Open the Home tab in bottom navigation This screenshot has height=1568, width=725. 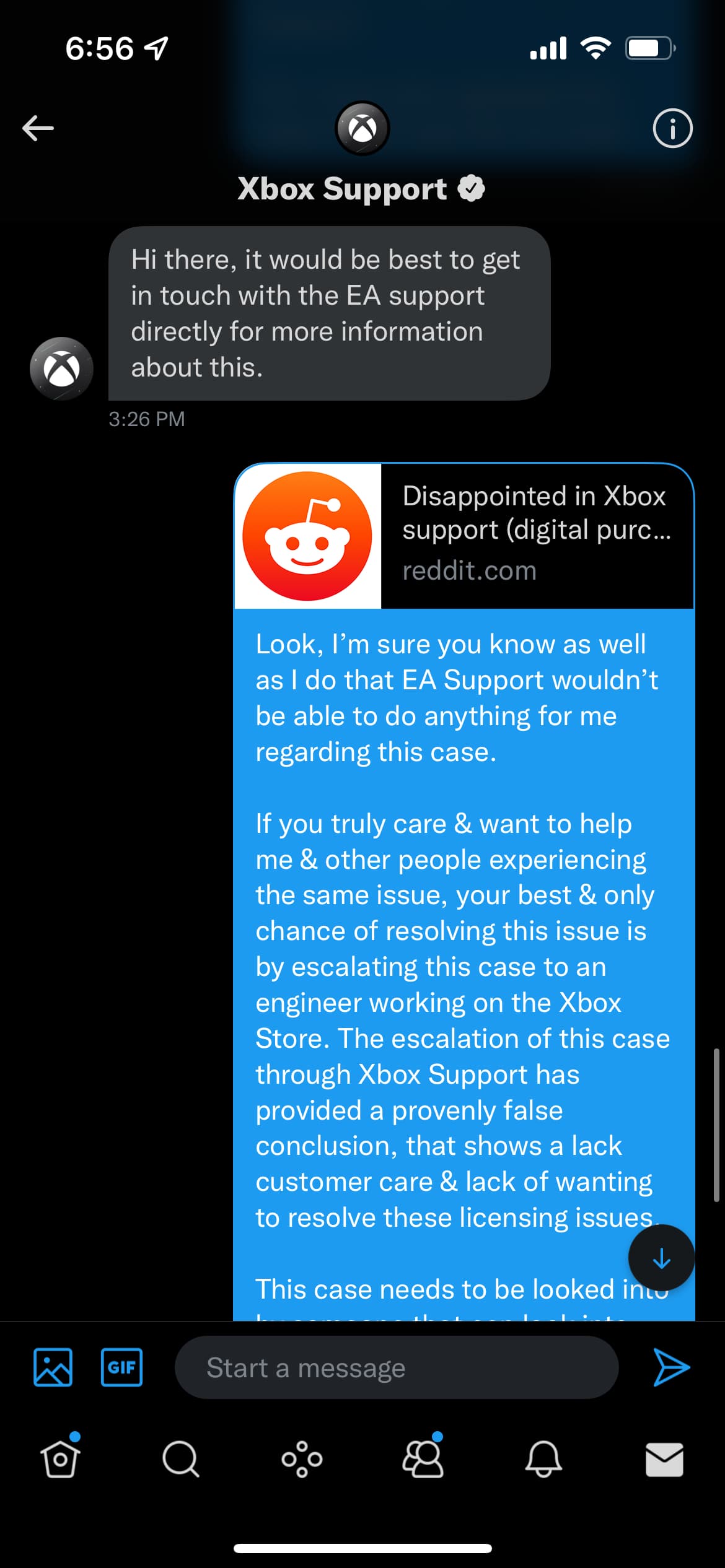[60, 1458]
